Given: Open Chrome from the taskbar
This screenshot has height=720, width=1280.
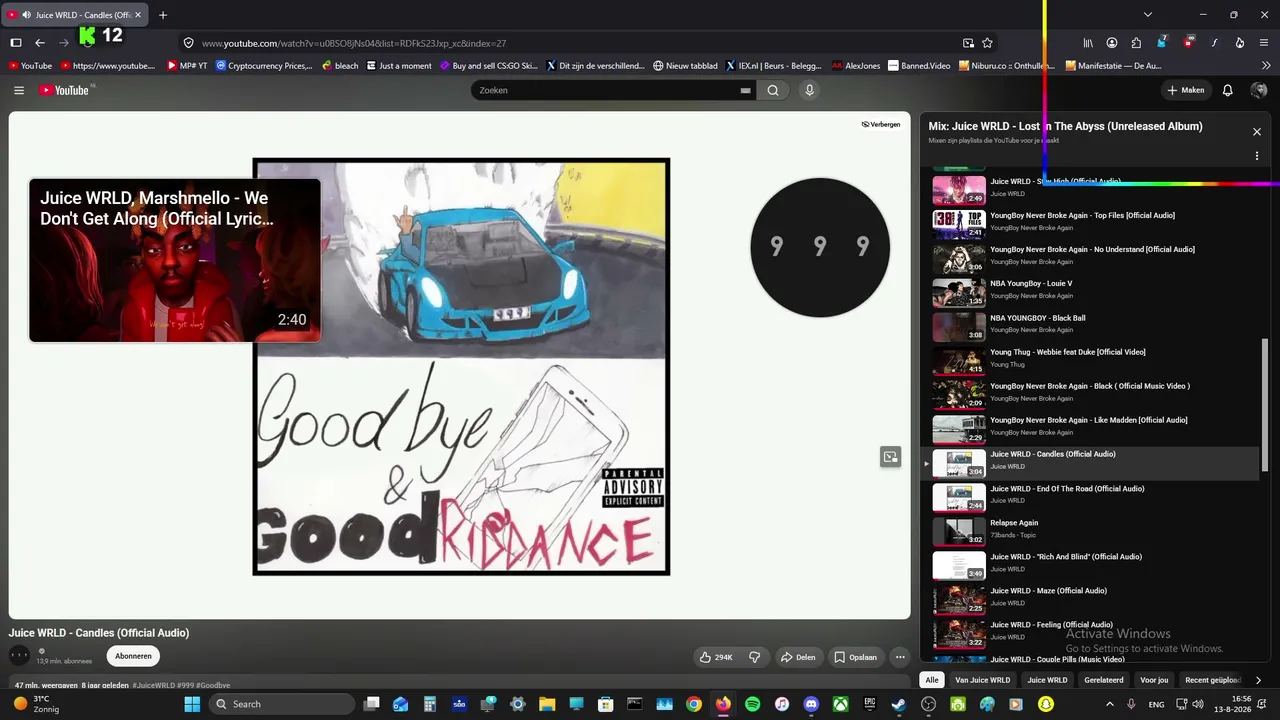Looking at the screenshot, I should coord(694,704).
